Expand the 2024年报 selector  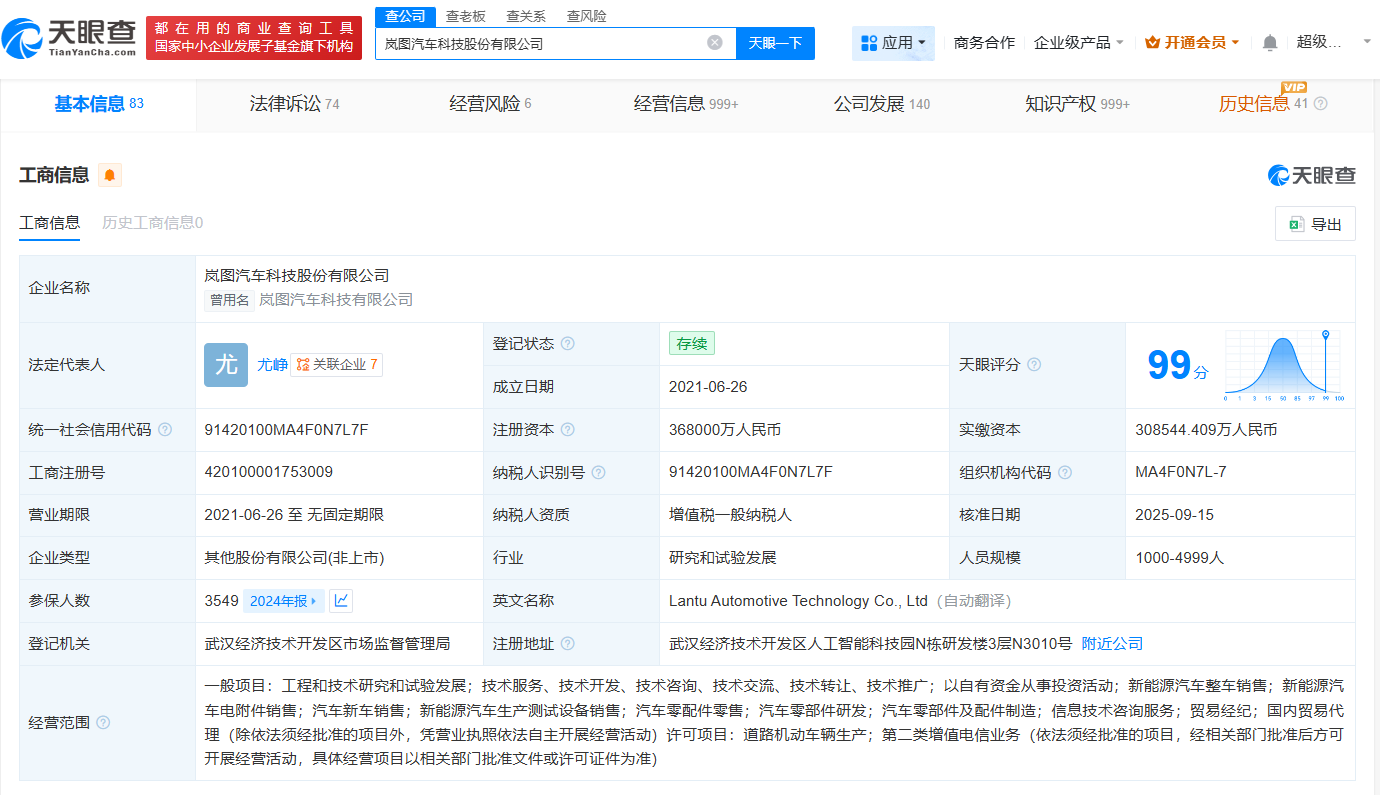click(283, 600)
